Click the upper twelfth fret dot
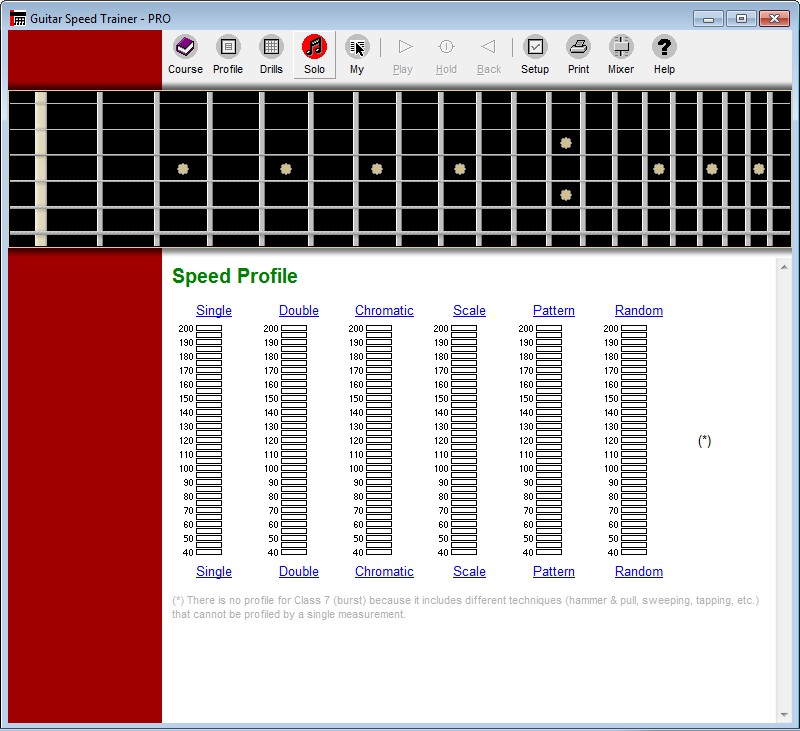Screen dimensions: 800x731 [x=566, y=143]
